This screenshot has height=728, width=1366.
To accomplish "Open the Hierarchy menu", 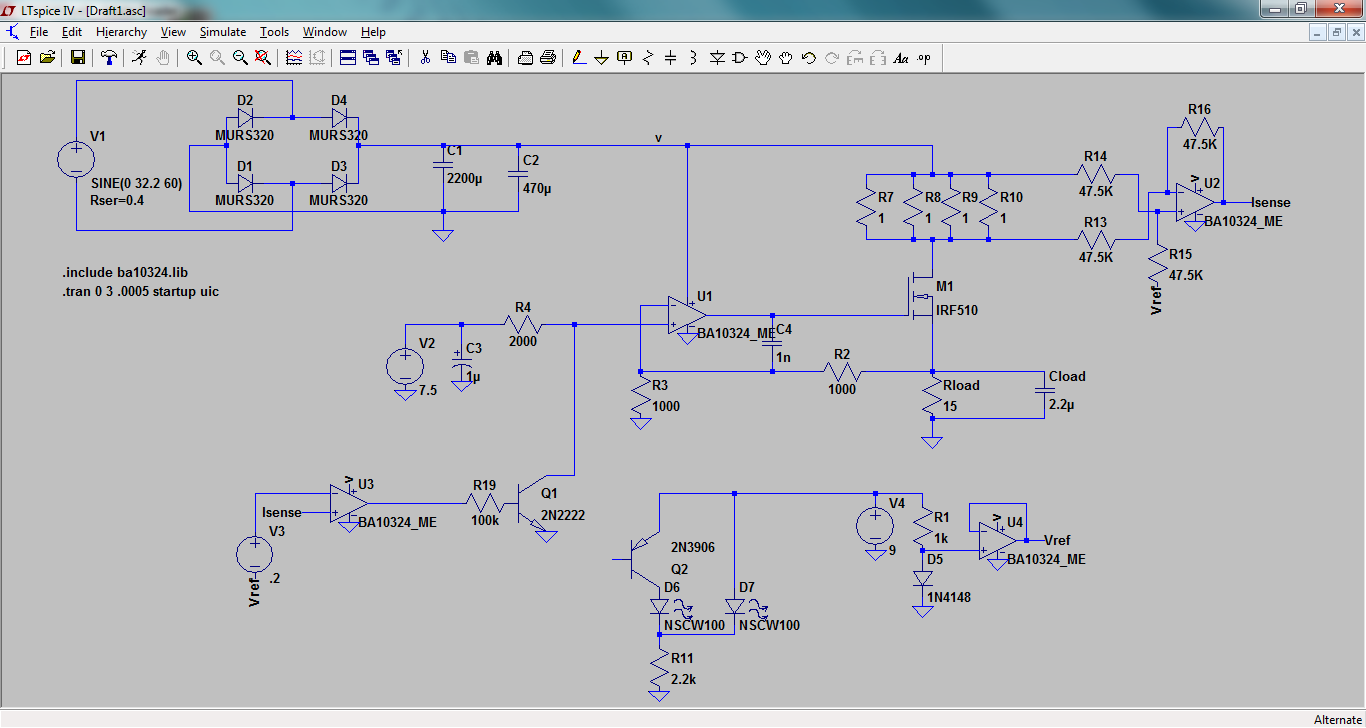I will point(122,32).
